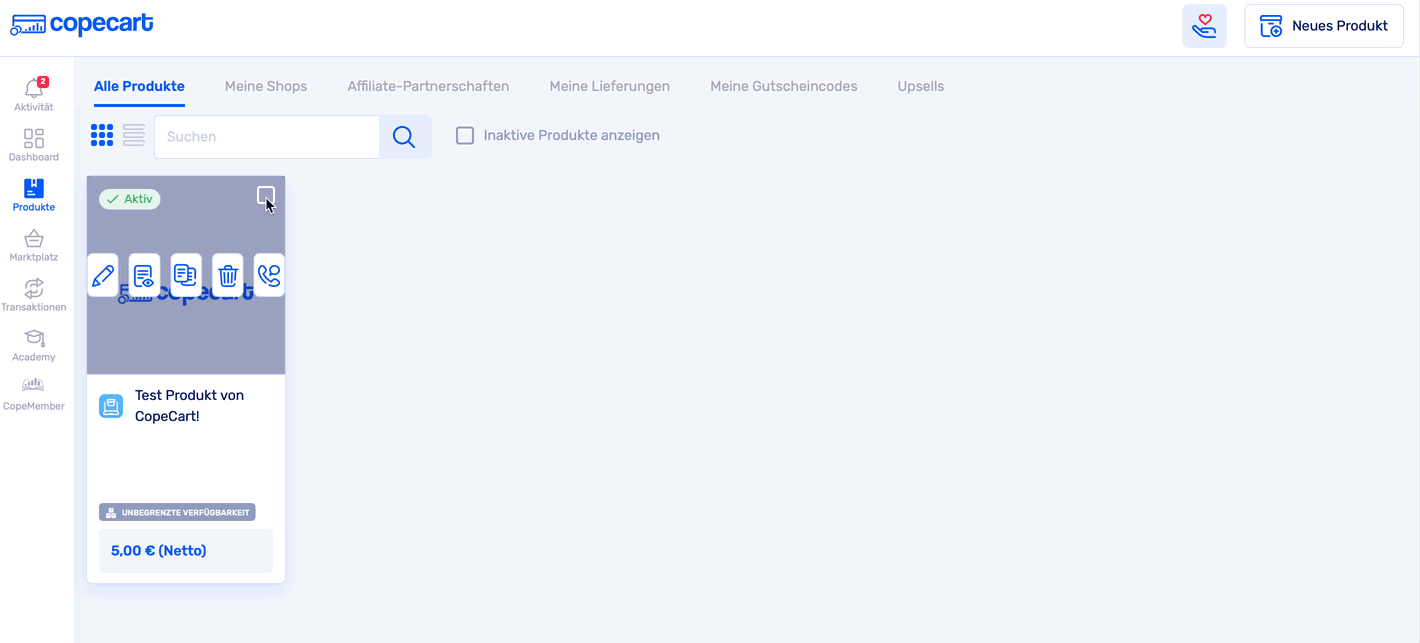Delete the product with the trash icon
This screenshot has height=643, width=1420.
pos(228,275)
